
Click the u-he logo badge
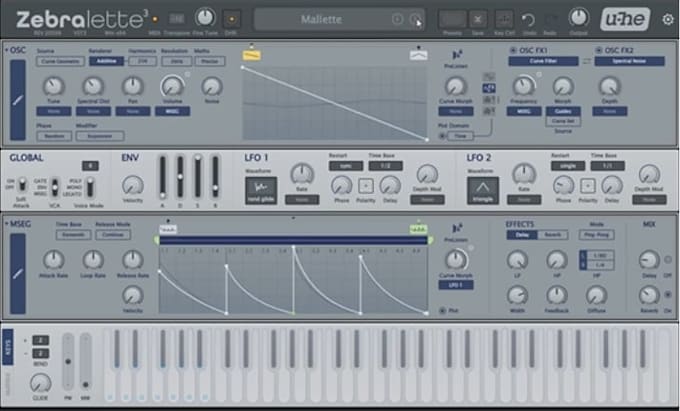[x=625, y=19]
